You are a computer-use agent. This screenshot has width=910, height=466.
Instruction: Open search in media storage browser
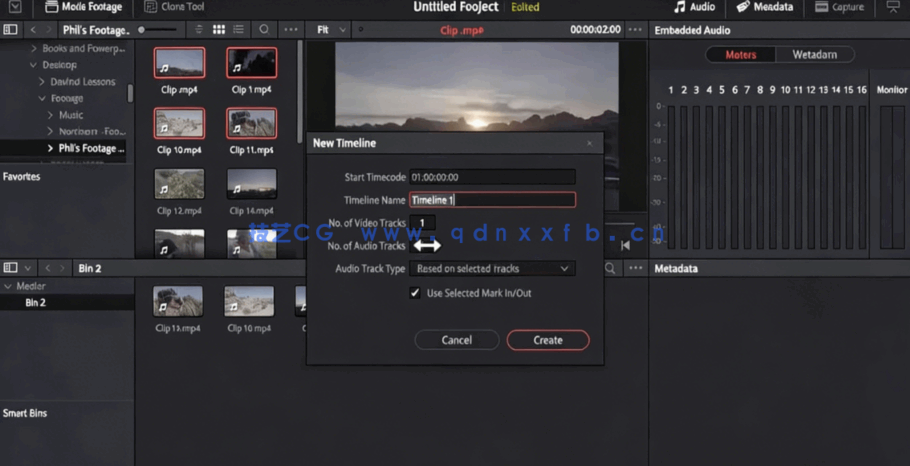tap(264, 30)
